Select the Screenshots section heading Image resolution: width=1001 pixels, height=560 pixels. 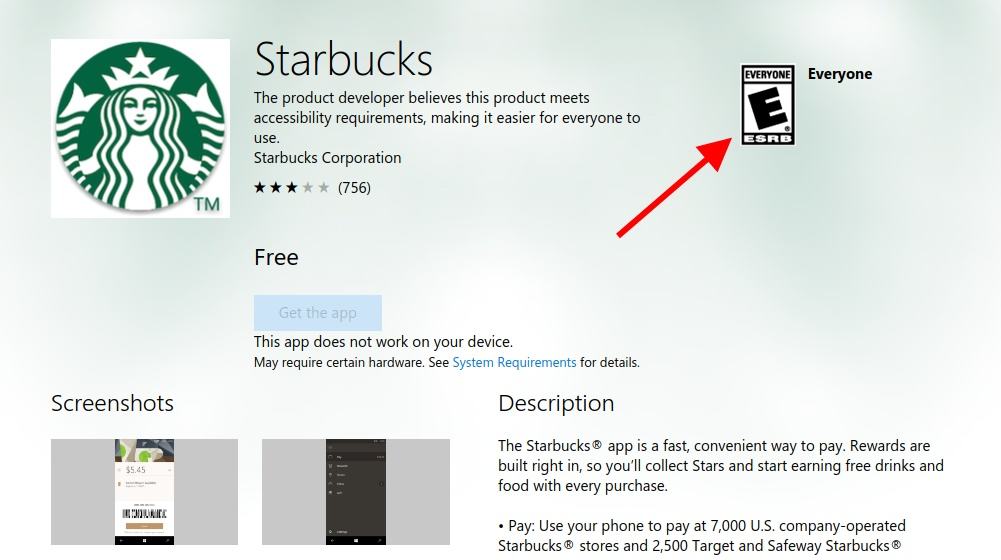tap(112, 404)
